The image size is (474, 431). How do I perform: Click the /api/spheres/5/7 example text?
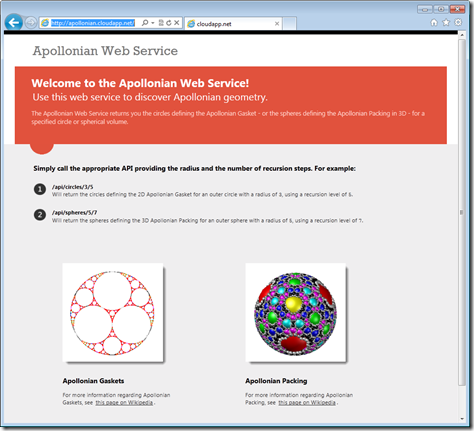[x=74, y=212]
